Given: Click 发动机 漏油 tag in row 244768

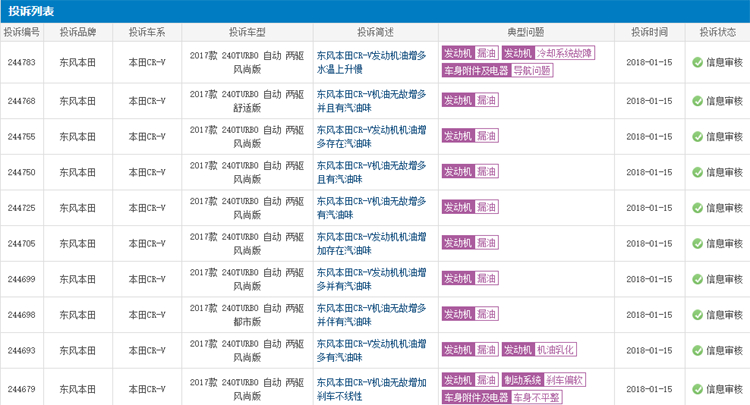Looking at the screenshot, I should pyautogui.click(x=470, y=100).
